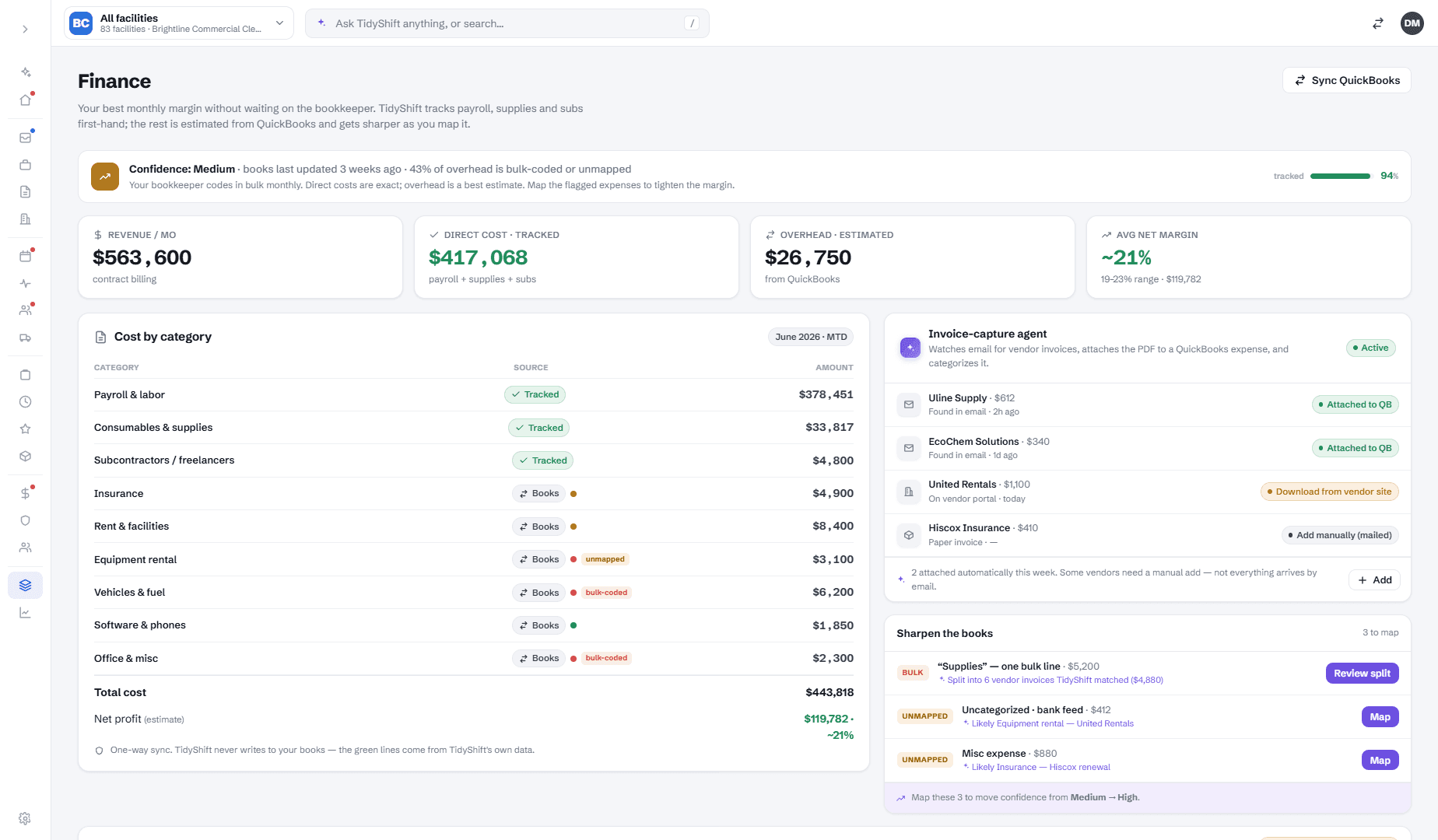Open the activity pulse icon in sidebar
The width and height of the screenshot is (1438, 840).
[x=25, y=283]
